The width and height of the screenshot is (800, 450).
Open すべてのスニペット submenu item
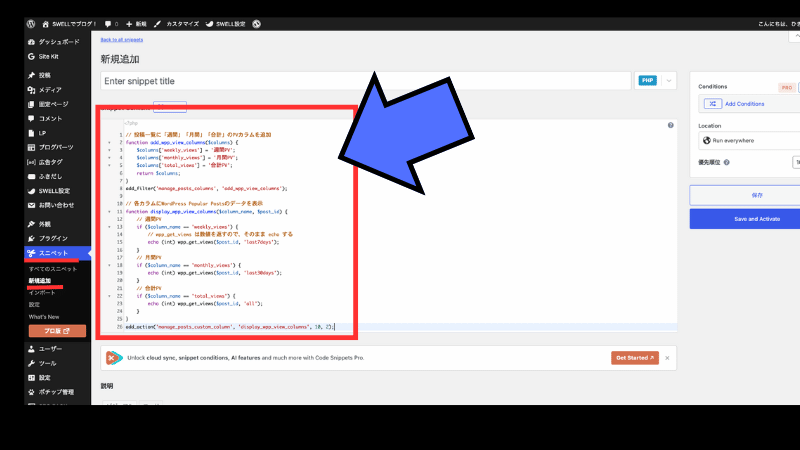pos(53,269)
